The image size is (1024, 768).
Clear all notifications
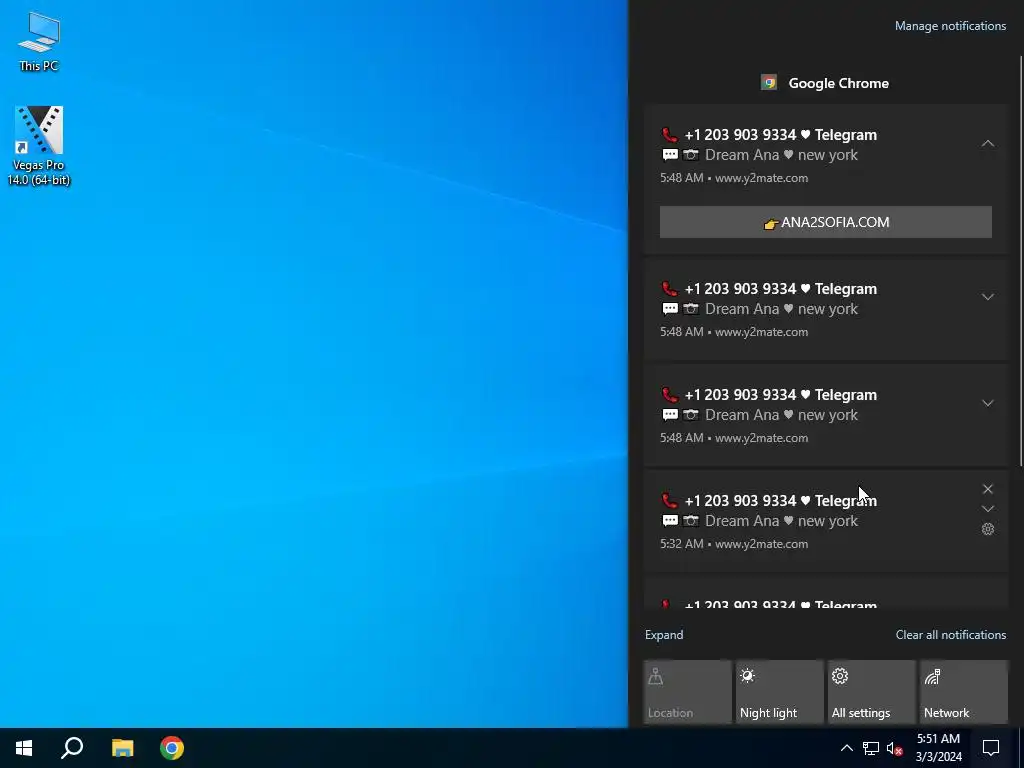950,635
